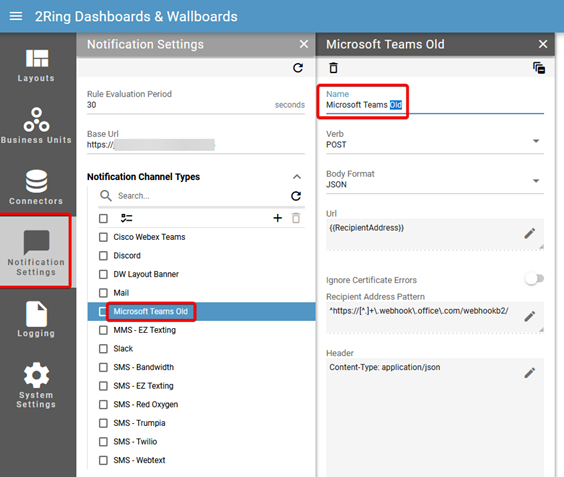564x477 pixels.
Task: Click the channel Name input field
Action: click(435, 105)
